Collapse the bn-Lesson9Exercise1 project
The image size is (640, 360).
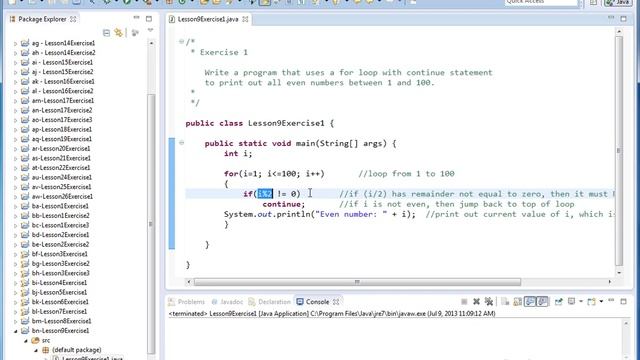(x=16, y=331)
